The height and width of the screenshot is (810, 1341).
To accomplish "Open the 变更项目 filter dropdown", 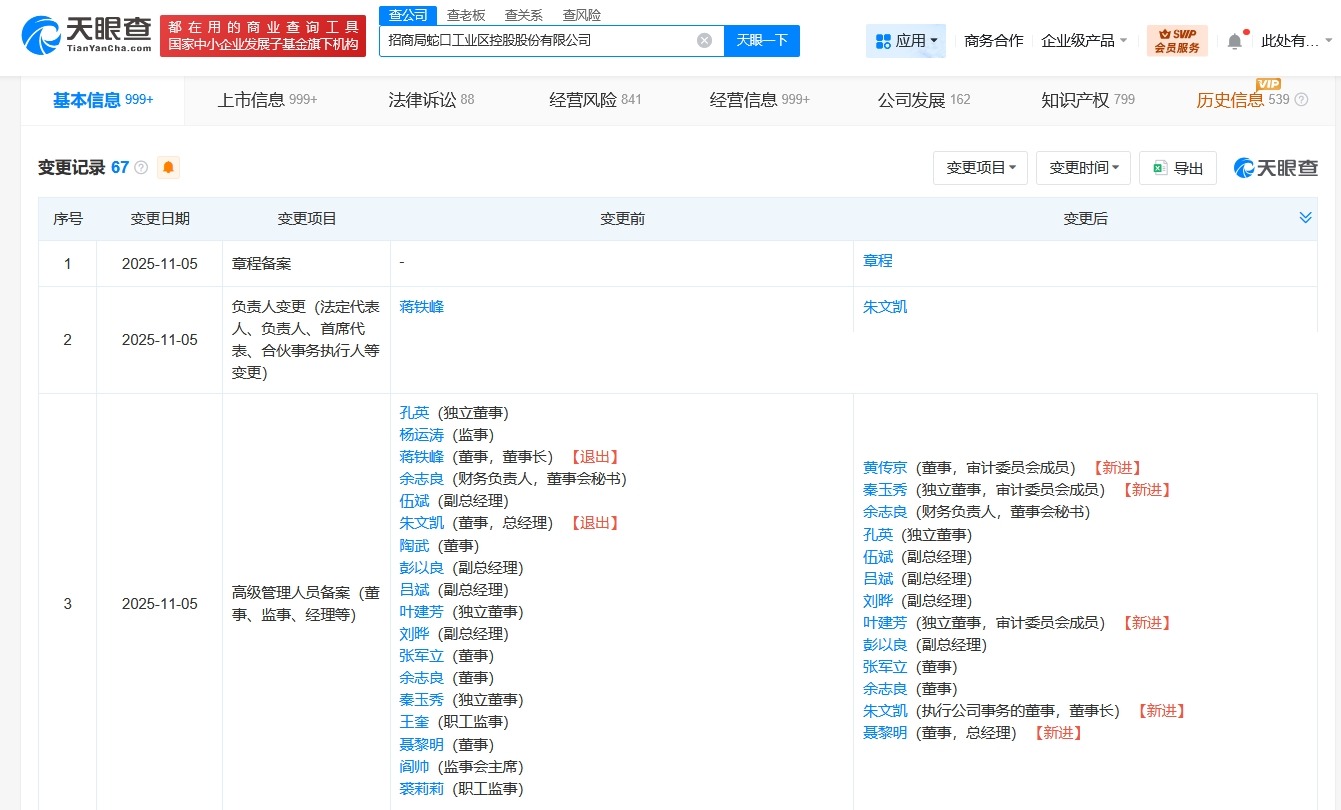I will 980,168.
